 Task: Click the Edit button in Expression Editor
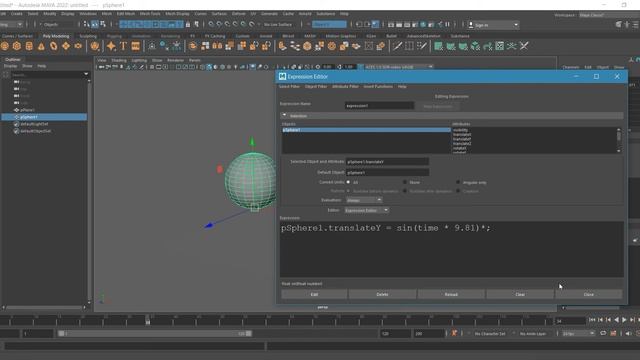click(314, 294)
